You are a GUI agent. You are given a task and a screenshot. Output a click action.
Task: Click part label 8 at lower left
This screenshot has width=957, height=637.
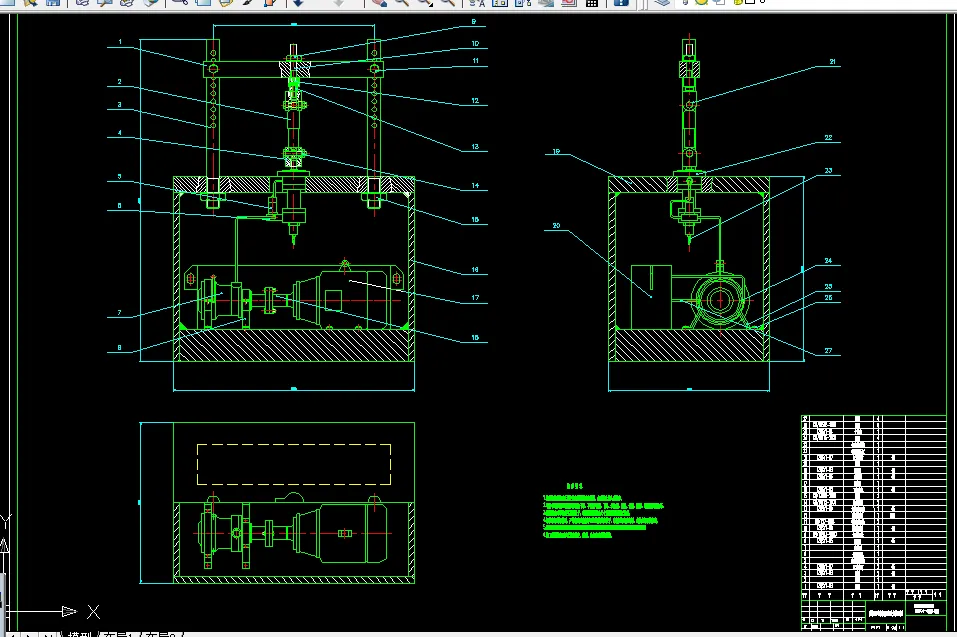point(120,348)
